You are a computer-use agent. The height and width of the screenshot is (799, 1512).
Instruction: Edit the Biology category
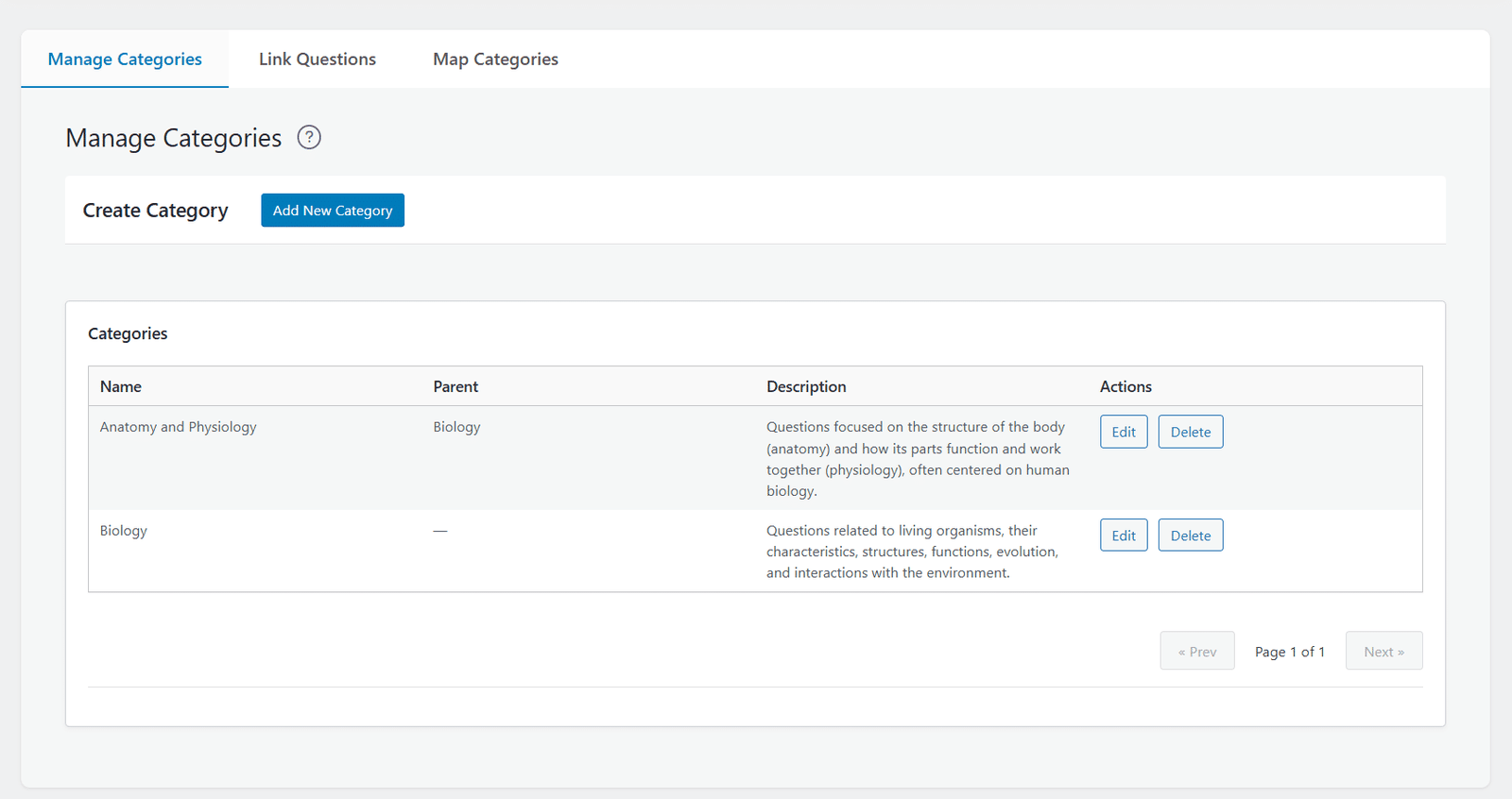pos(1124,535)
